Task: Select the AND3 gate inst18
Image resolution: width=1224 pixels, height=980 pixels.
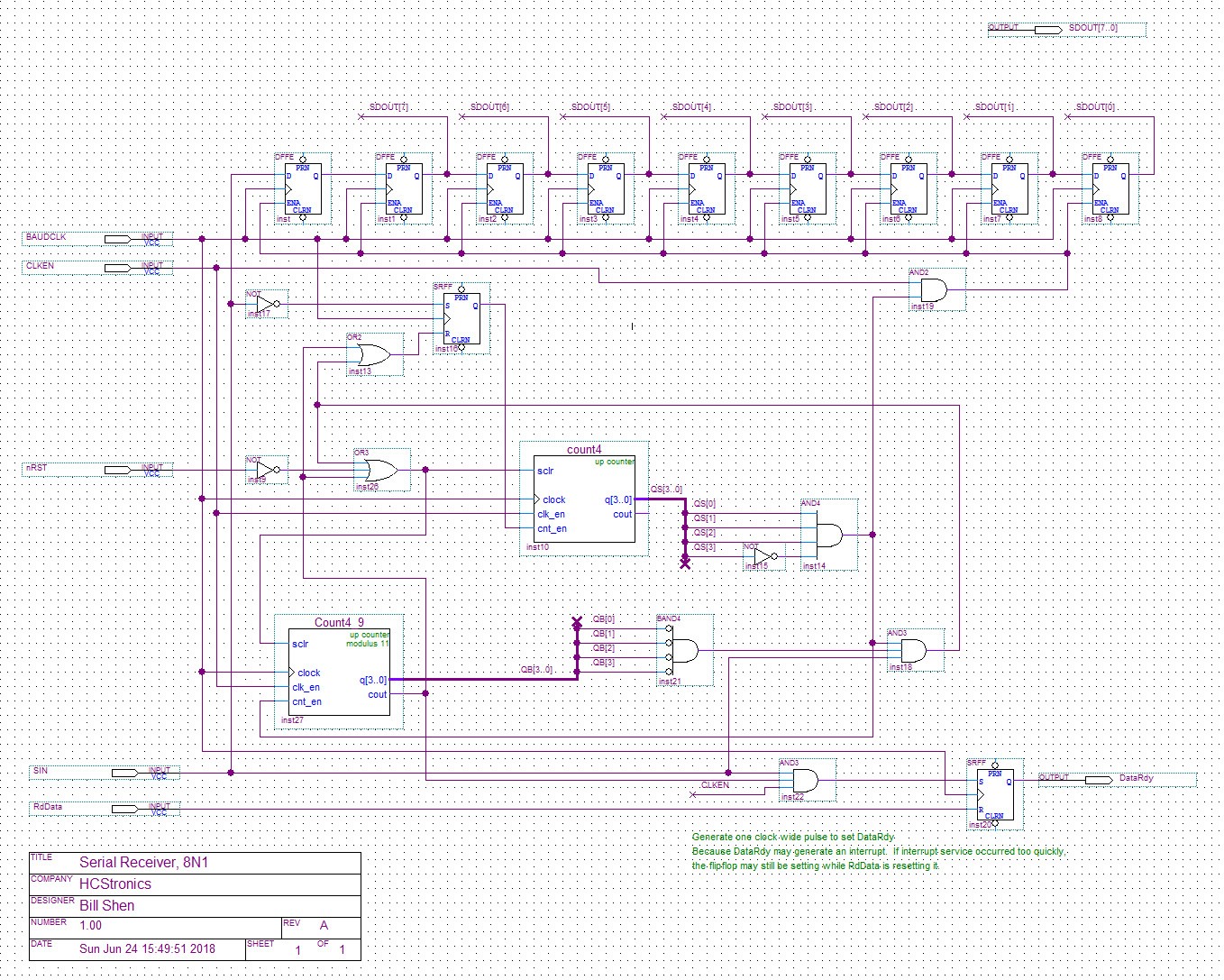Action: click(x=912, y=650)
